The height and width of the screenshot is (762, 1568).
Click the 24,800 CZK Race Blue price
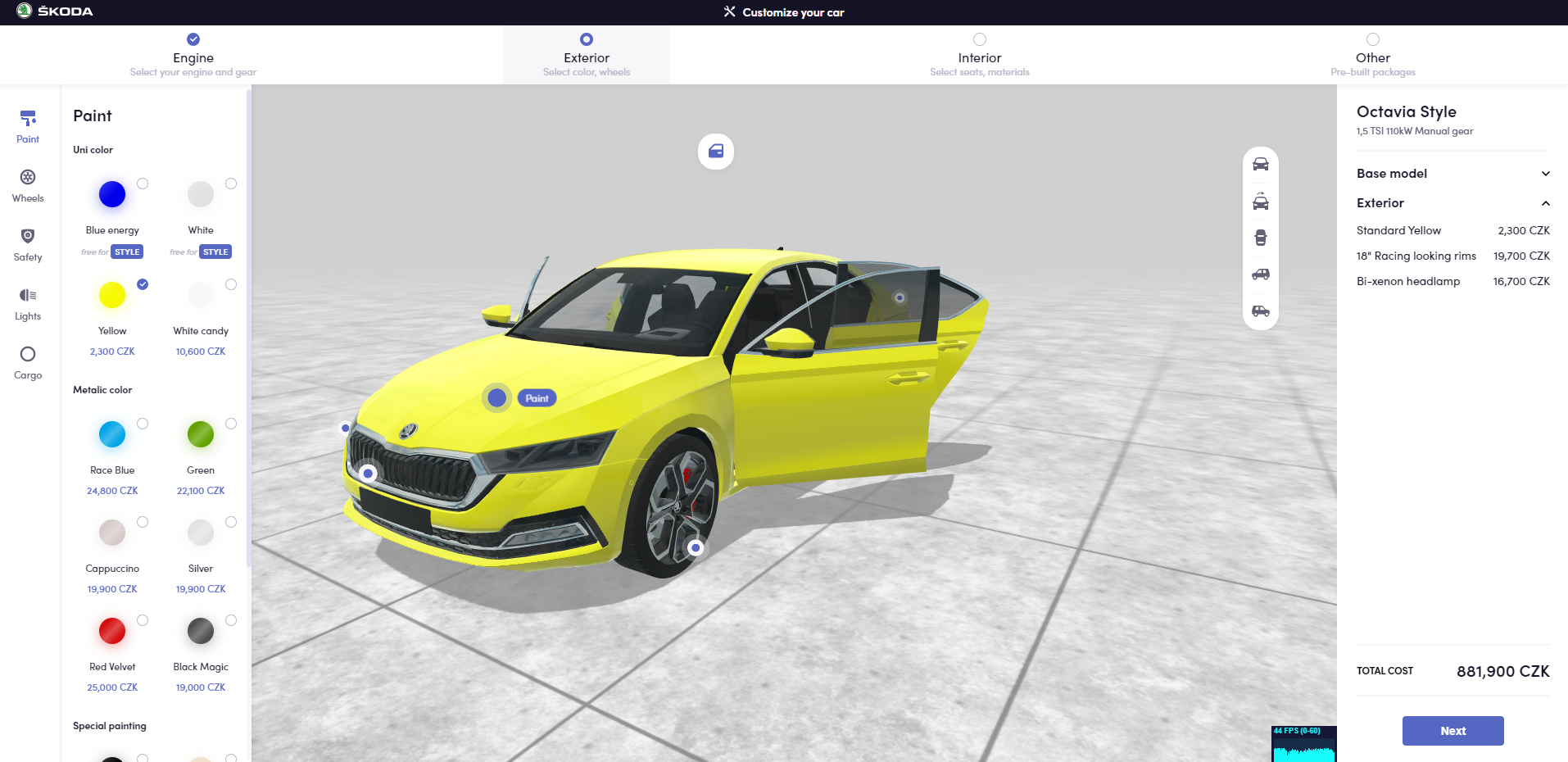pos(112,492)
